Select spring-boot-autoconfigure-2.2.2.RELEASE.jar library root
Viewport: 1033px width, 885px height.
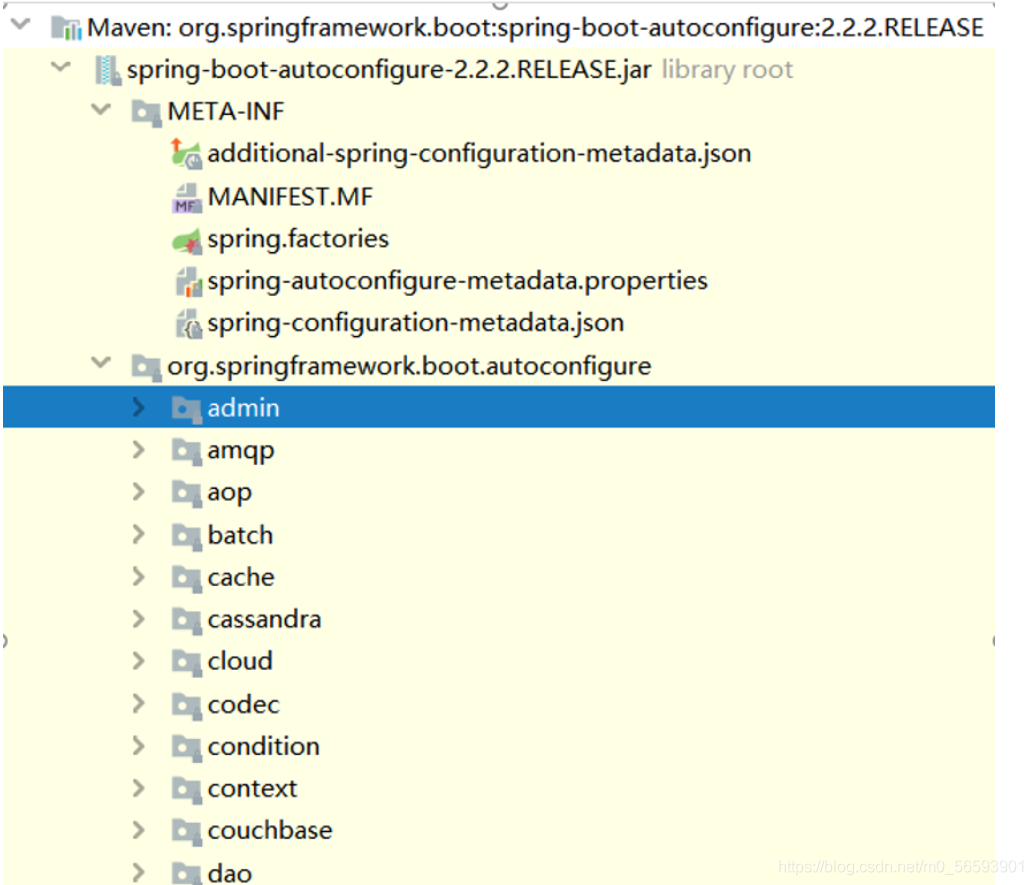[x=460, y=71]
